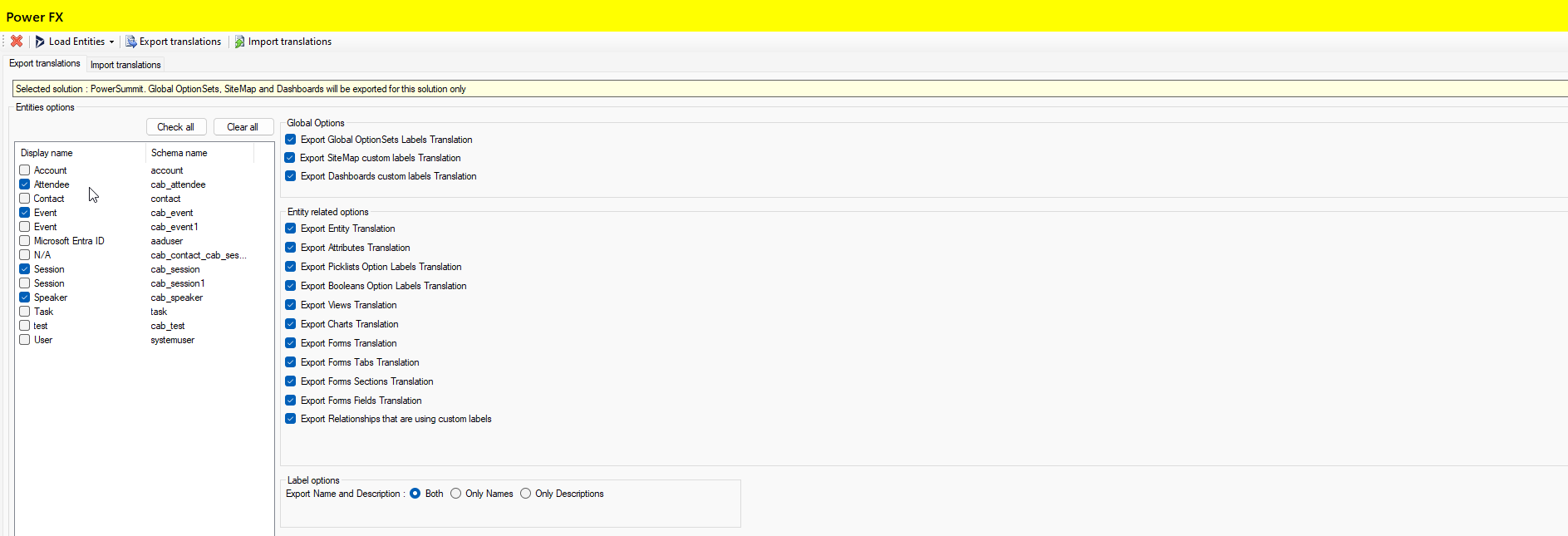This screenshot has width=1568, height=536.
Task: Uncheck Export Forms Fields Translation
Action: click(291, 401)
